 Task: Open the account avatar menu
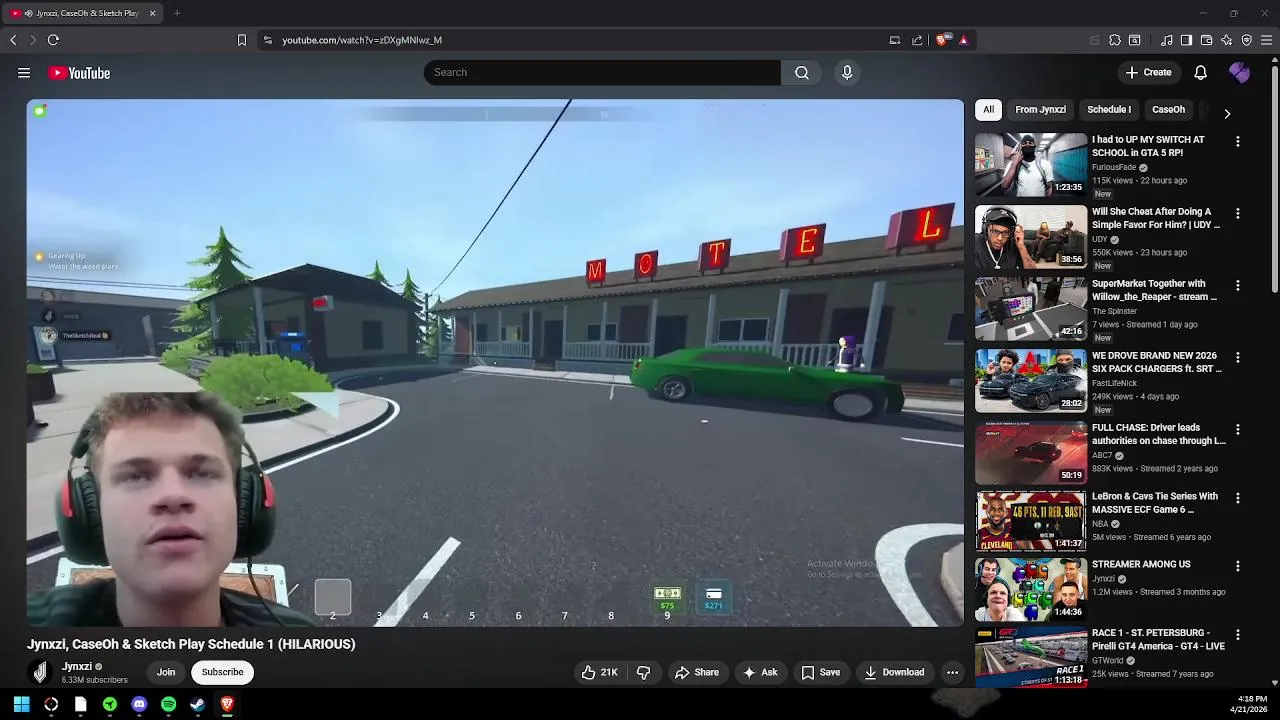point(1239,72)
